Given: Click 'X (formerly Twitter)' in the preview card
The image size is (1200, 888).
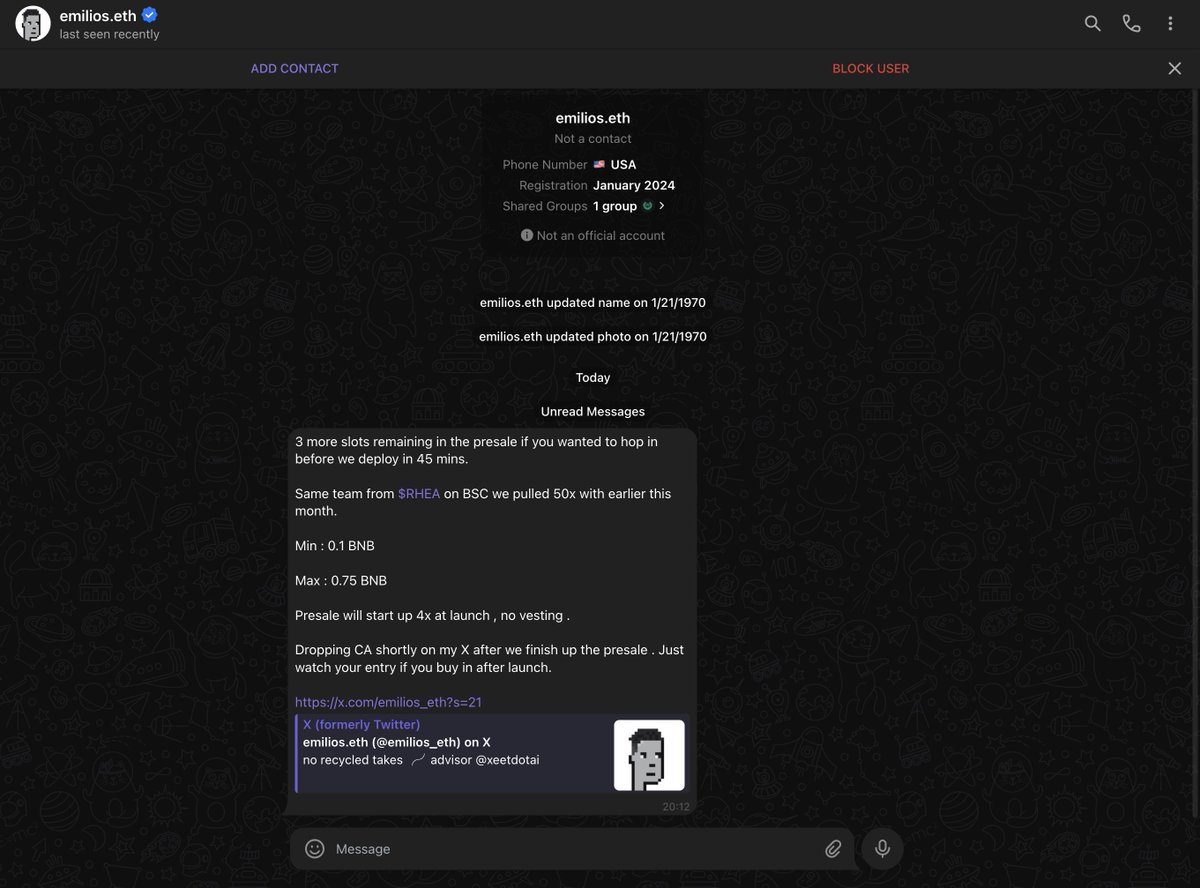Looking at the screenshot, I should coord(361,724).
